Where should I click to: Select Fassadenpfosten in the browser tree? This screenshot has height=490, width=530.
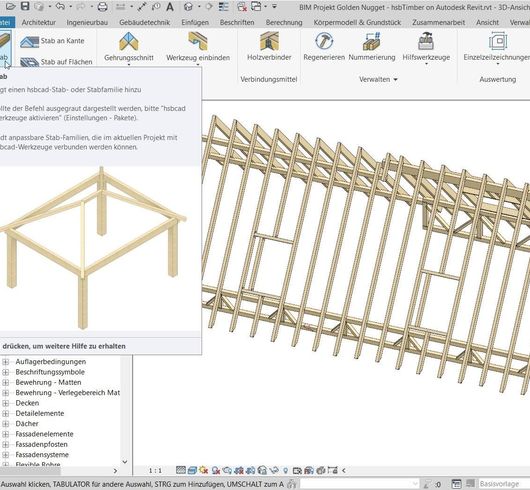[41, 444]
